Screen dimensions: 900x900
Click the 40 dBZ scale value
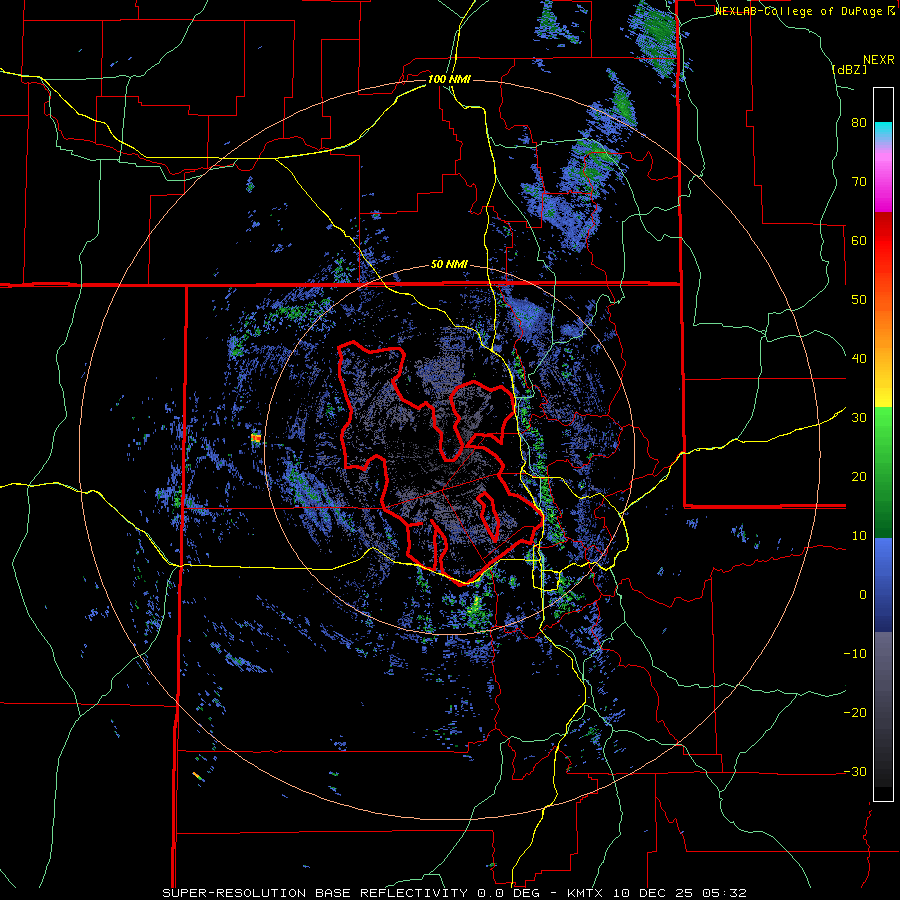click(859, 359)
